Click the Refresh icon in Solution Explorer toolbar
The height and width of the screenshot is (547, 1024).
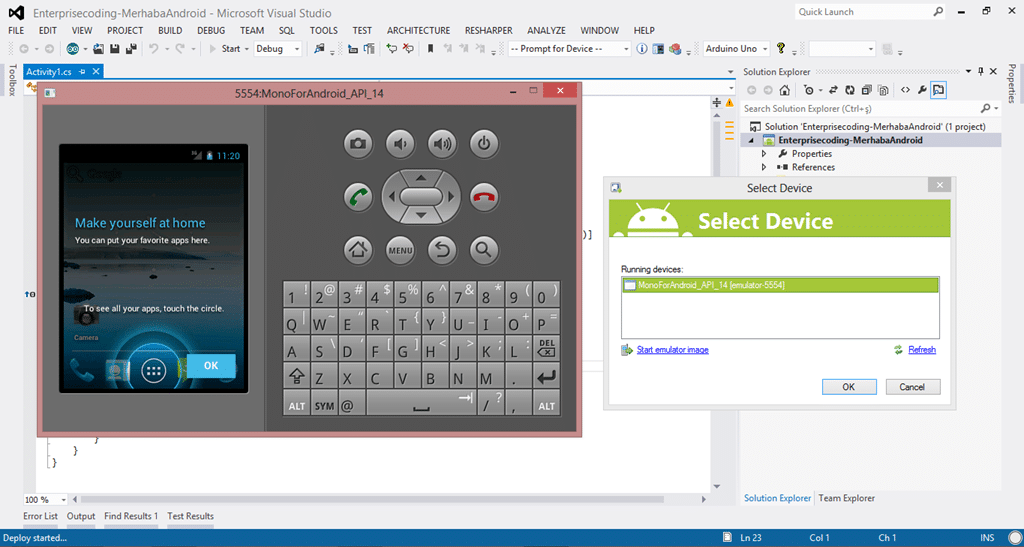point(850,90)
